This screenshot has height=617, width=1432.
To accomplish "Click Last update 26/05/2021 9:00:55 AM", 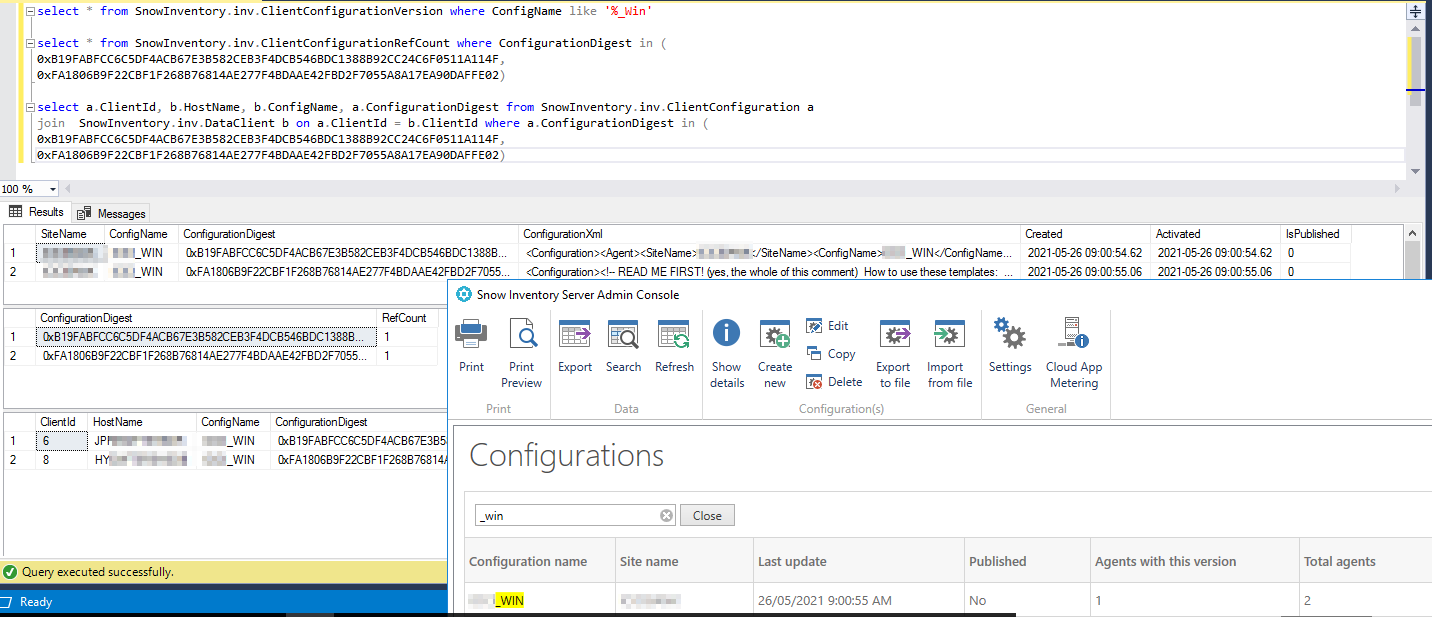I will [825, 600].
